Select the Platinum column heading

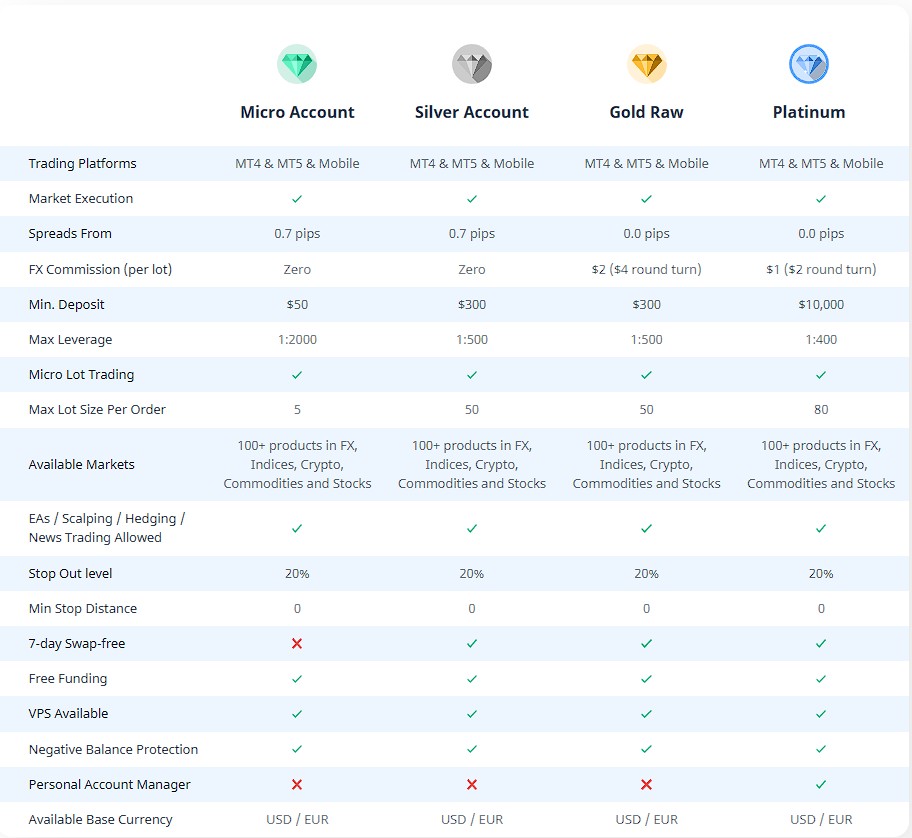point(809,112)
